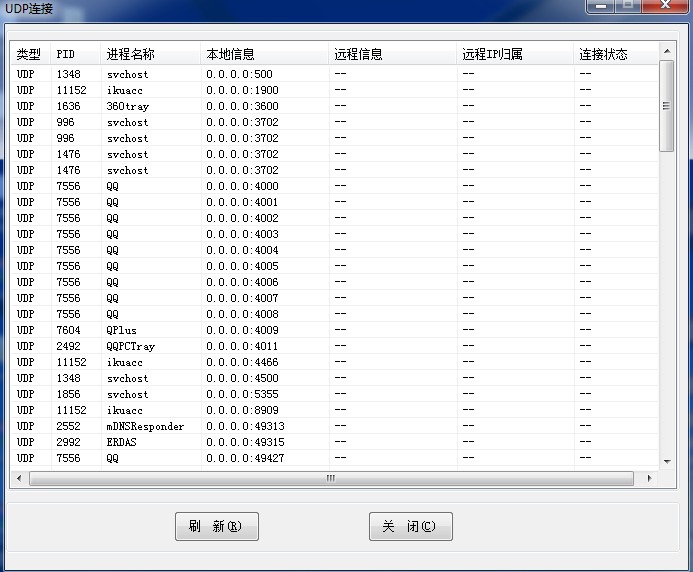The height and width of the screenshot is (572, 693).
Task: Click PID 2552 cell
Action: [x=69, y=426]
